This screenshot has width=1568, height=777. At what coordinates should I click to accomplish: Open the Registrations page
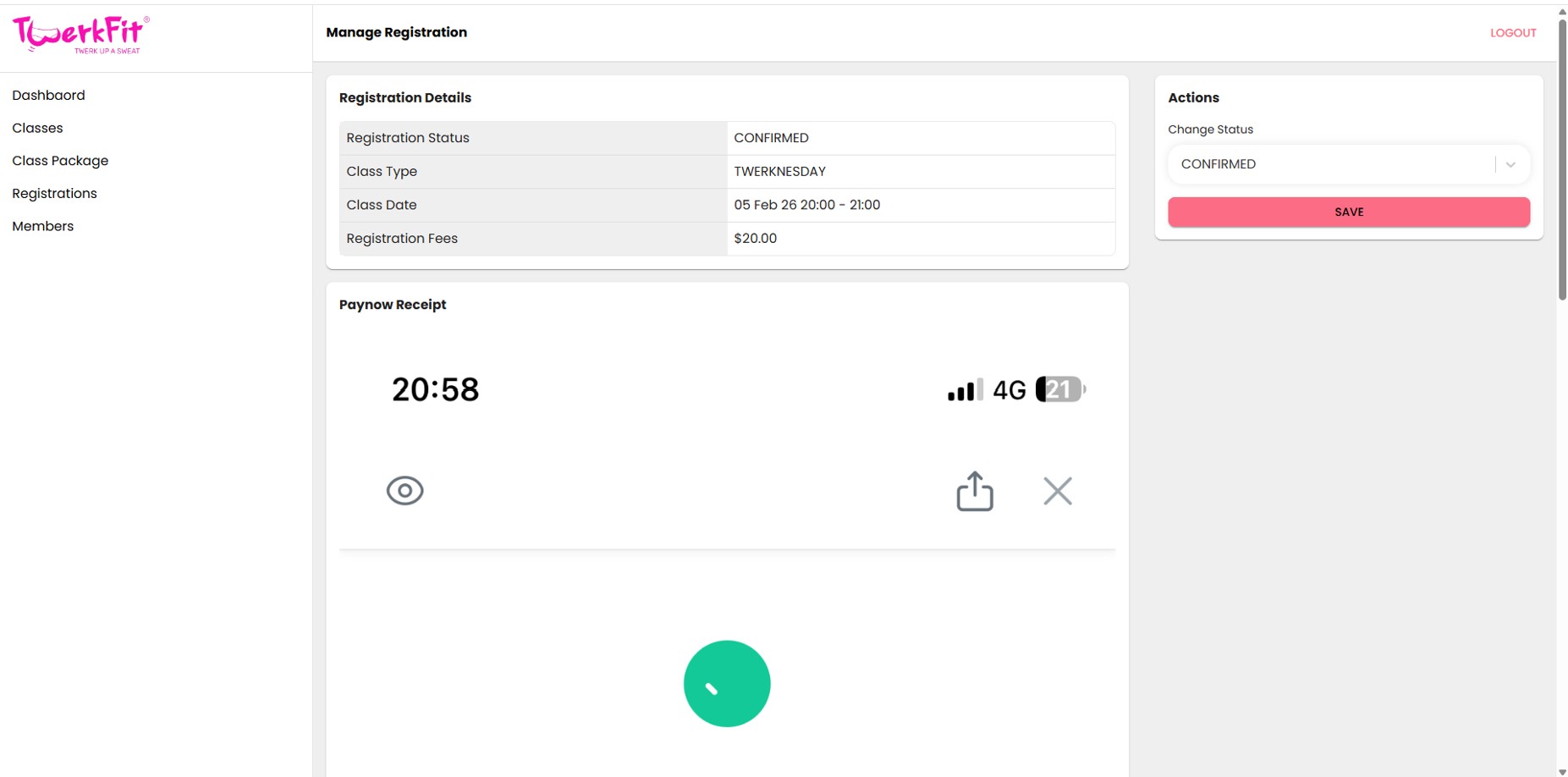(54, 193)
